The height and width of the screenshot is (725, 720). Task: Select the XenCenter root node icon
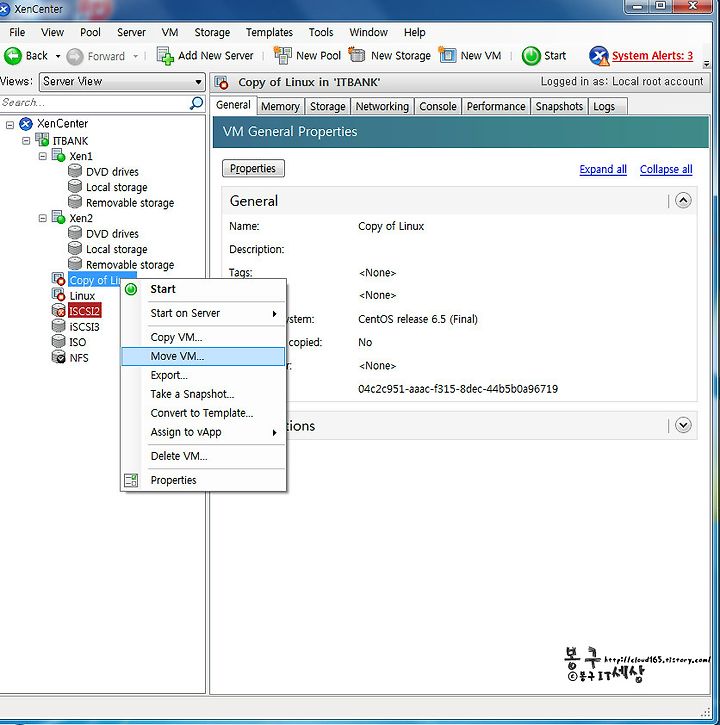point(26,124)
